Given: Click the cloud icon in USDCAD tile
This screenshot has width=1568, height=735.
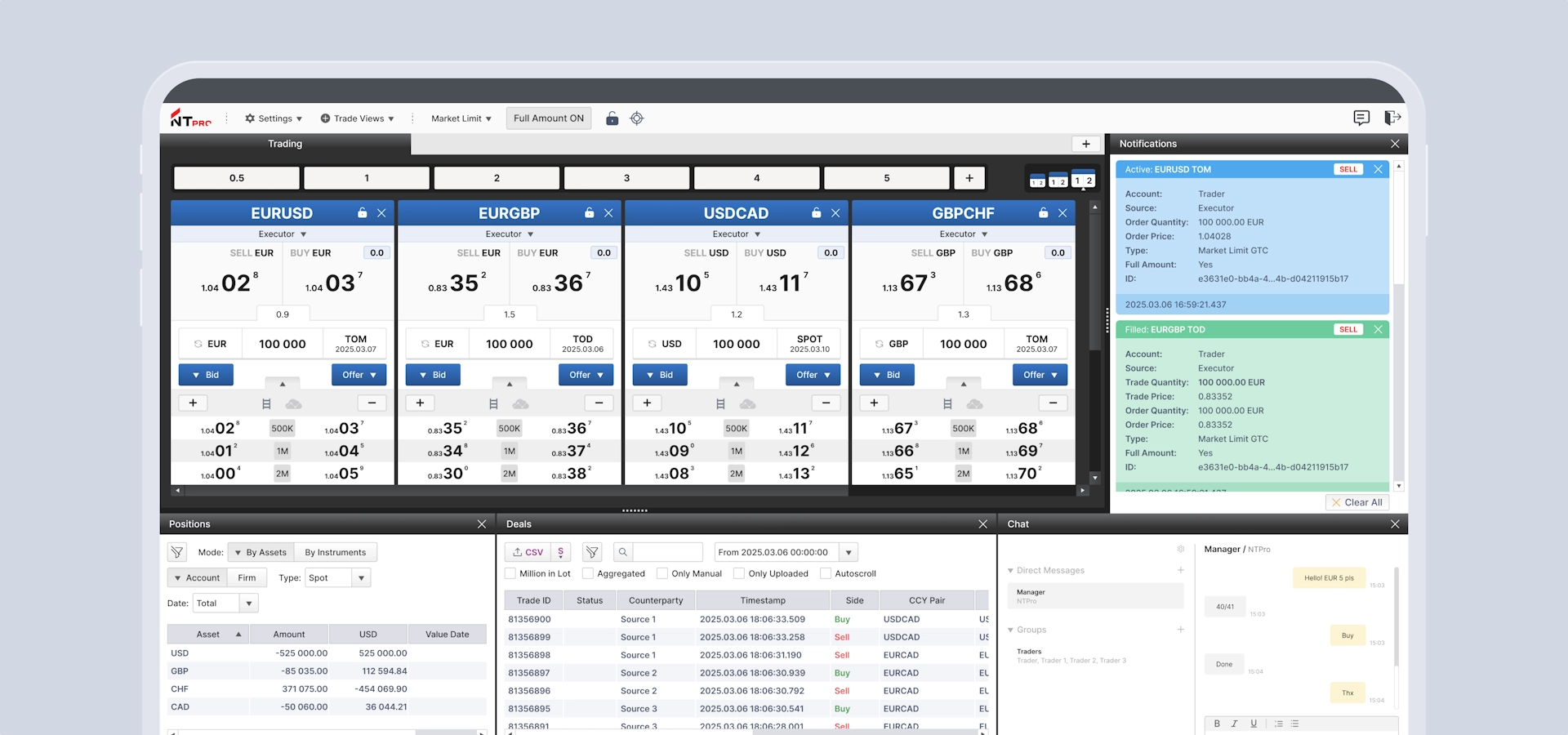Looking at the screenshot, I should 747,403.
